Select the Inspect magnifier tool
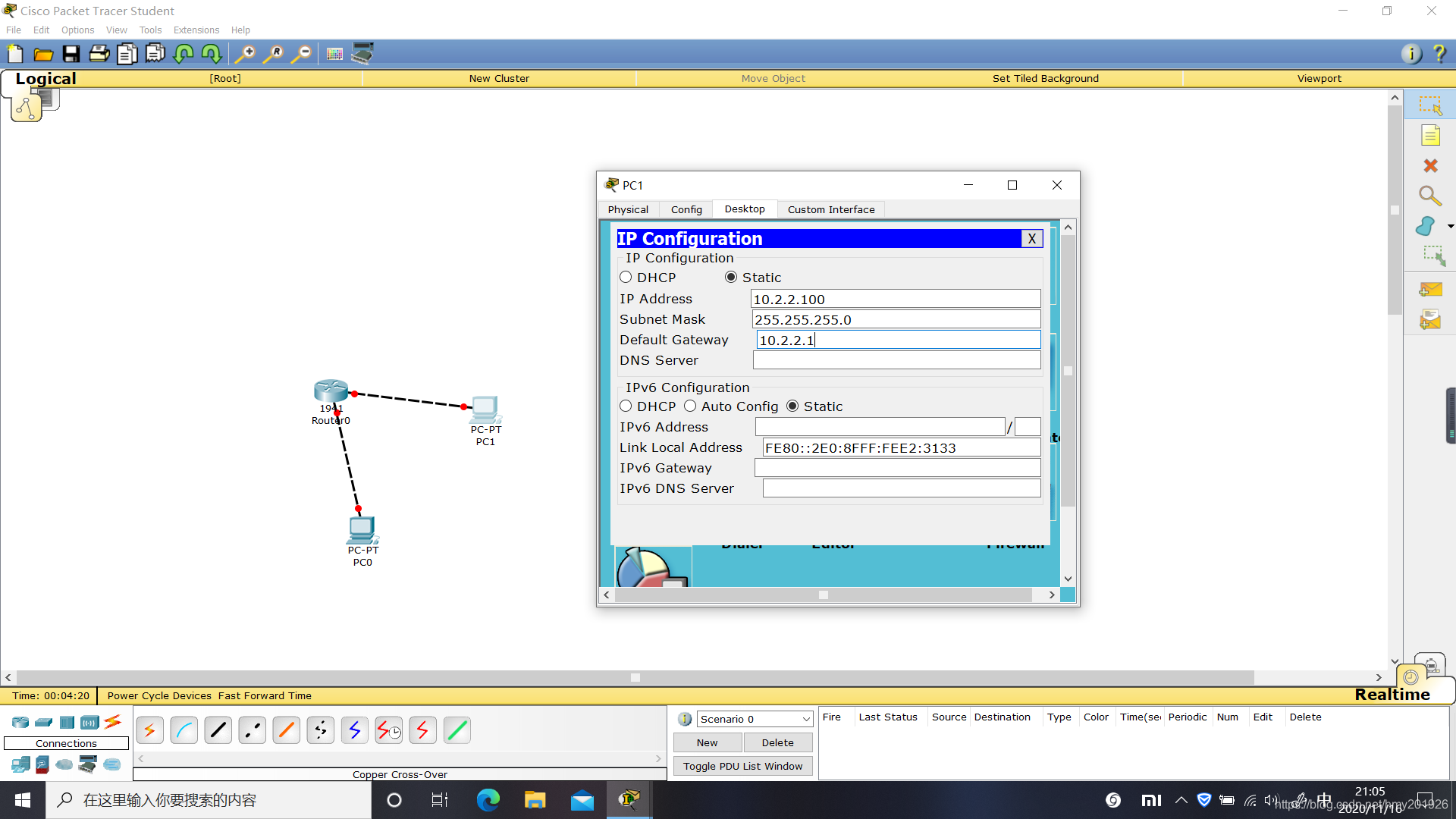The image size is (1456, 819). click(x=1430, y=196)
